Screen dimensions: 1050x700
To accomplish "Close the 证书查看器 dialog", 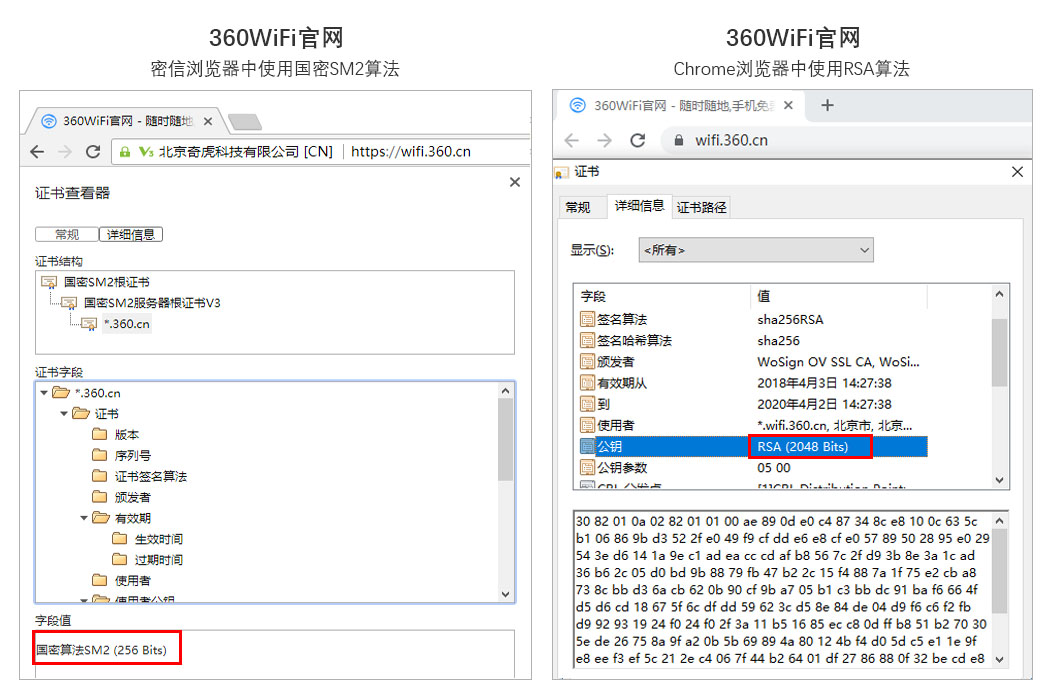I will (514, 182).
